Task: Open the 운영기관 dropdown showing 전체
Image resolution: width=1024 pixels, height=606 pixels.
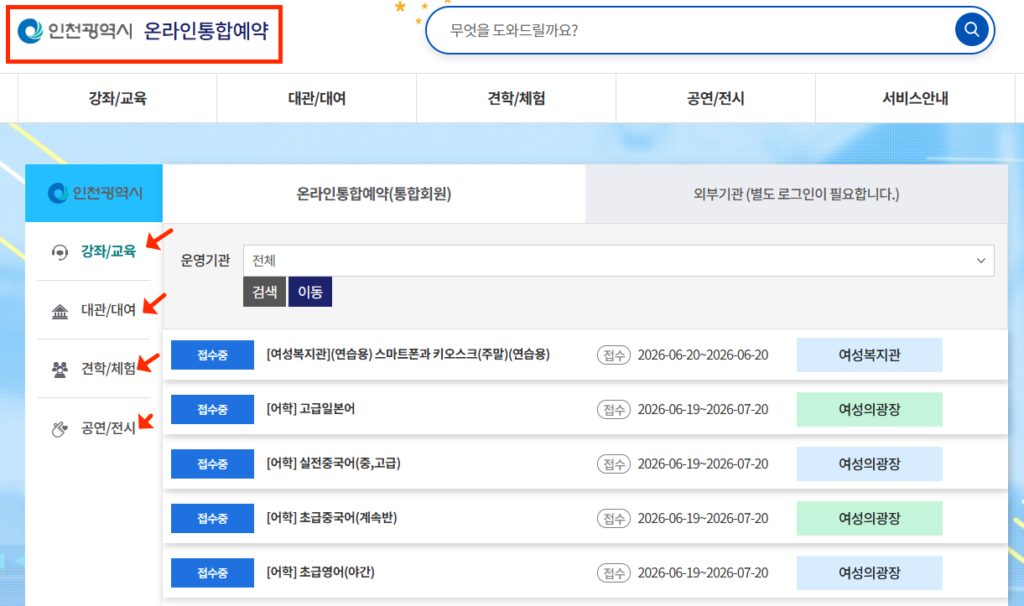Action: (618, 261)
